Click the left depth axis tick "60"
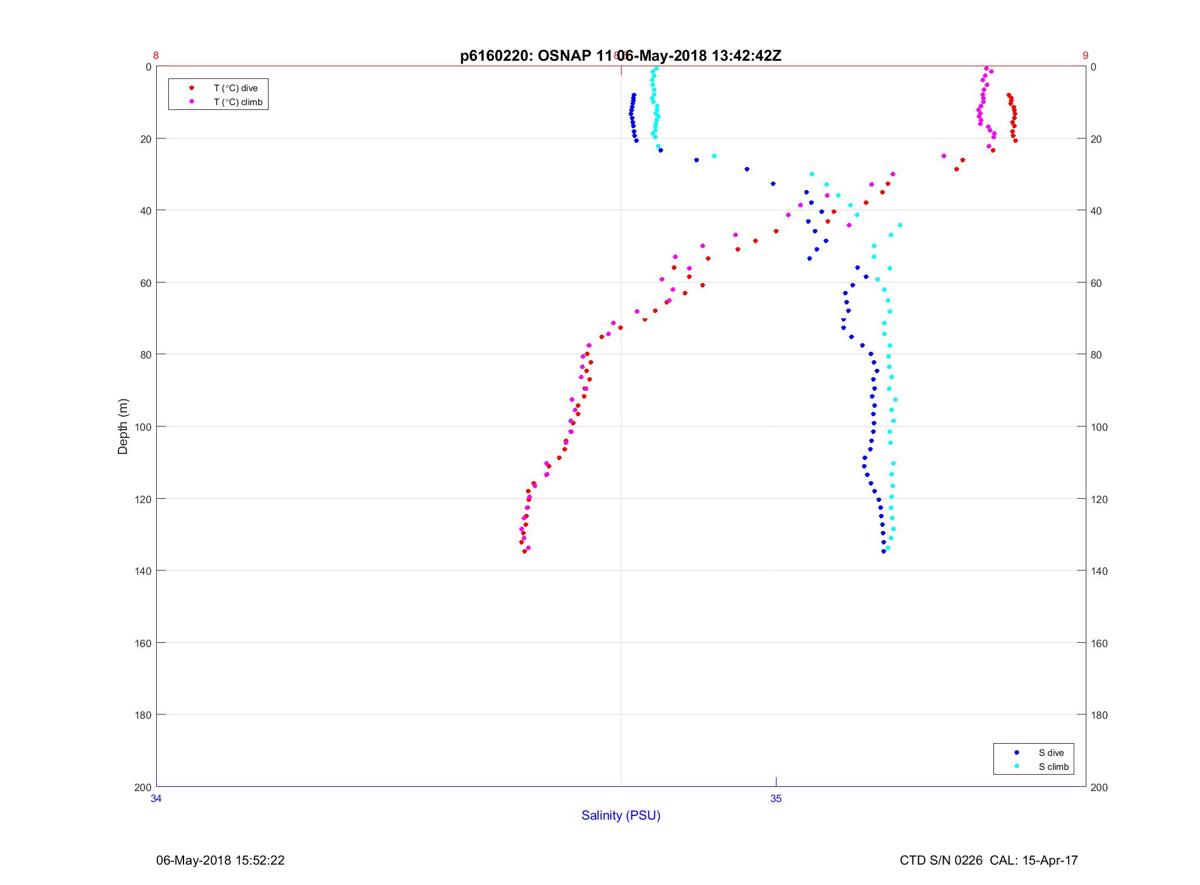1200x885 pixels. pyautogui.click(x=144, y=283)
